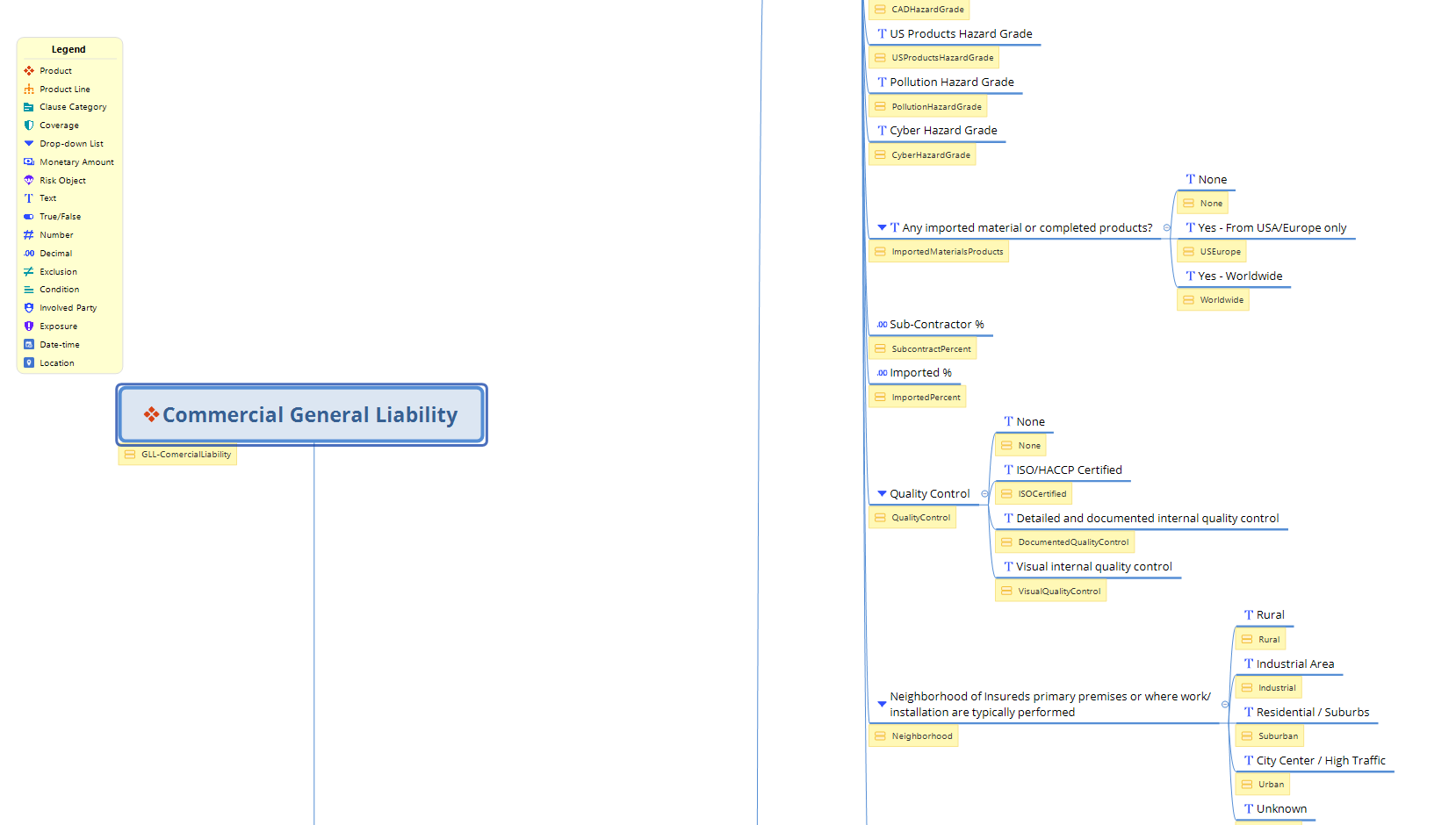Click the Date-time icon in legend
This screenshot has height=825, width=1456.
tap(29, 344)
